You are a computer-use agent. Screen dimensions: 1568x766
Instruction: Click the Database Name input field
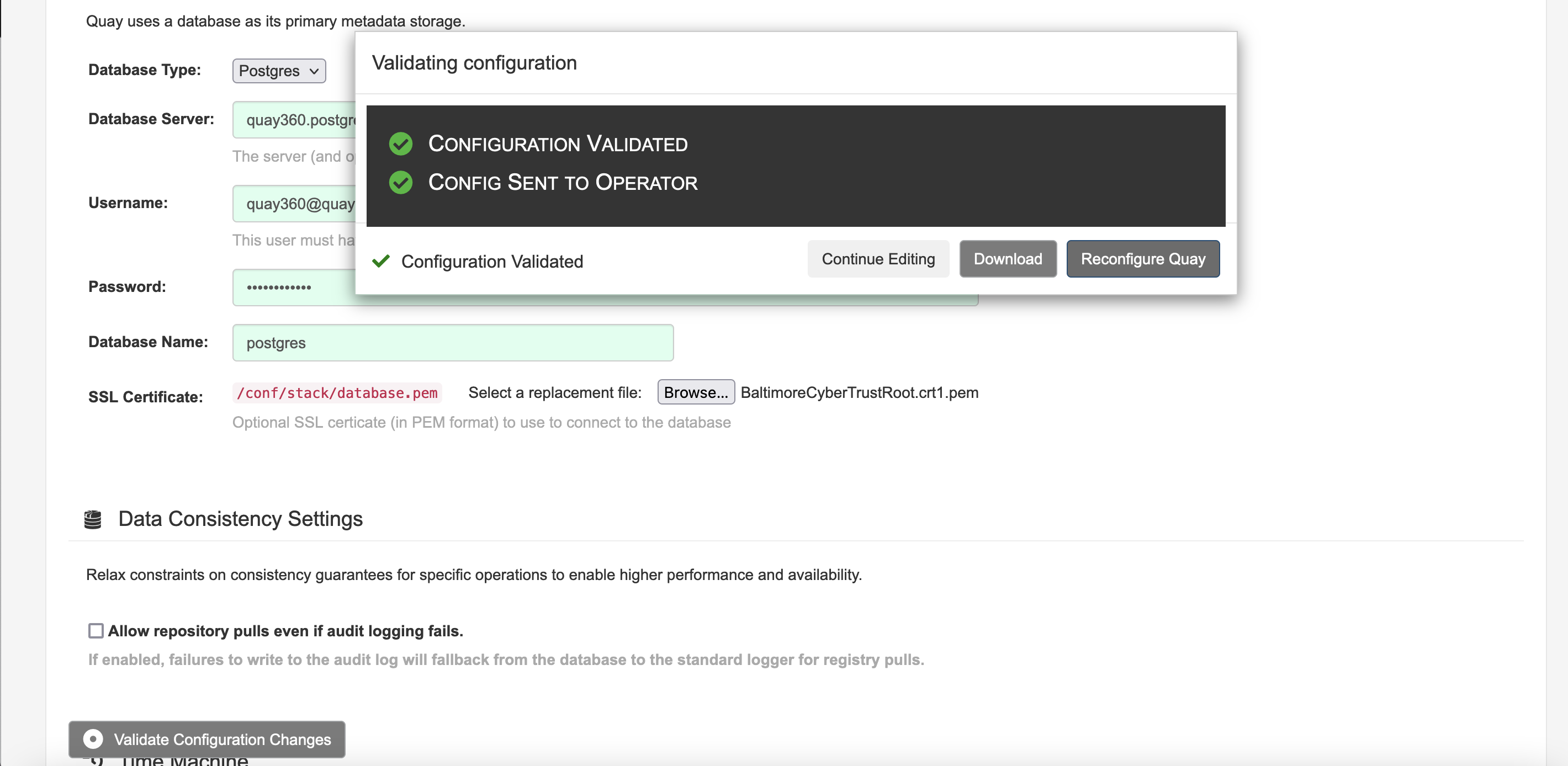click(x=453, y=343)
